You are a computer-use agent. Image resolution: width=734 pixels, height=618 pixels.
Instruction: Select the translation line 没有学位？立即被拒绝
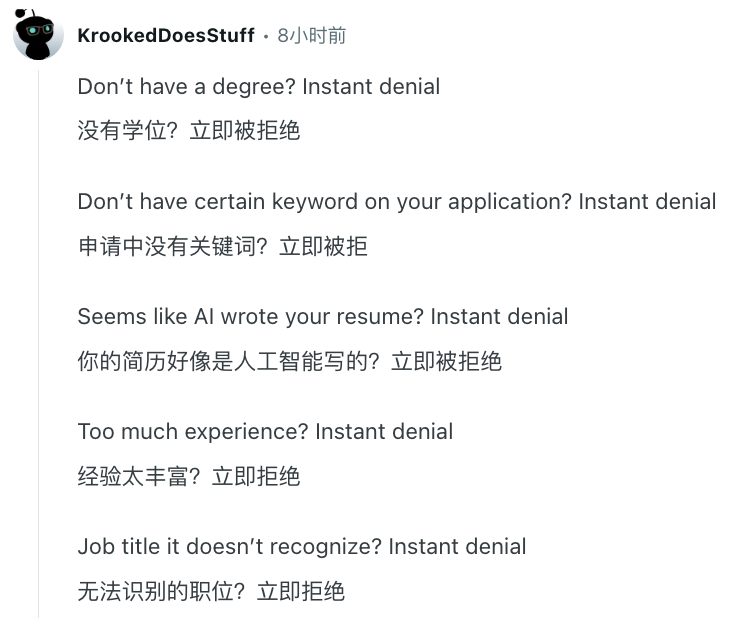(x=189, y=130)
